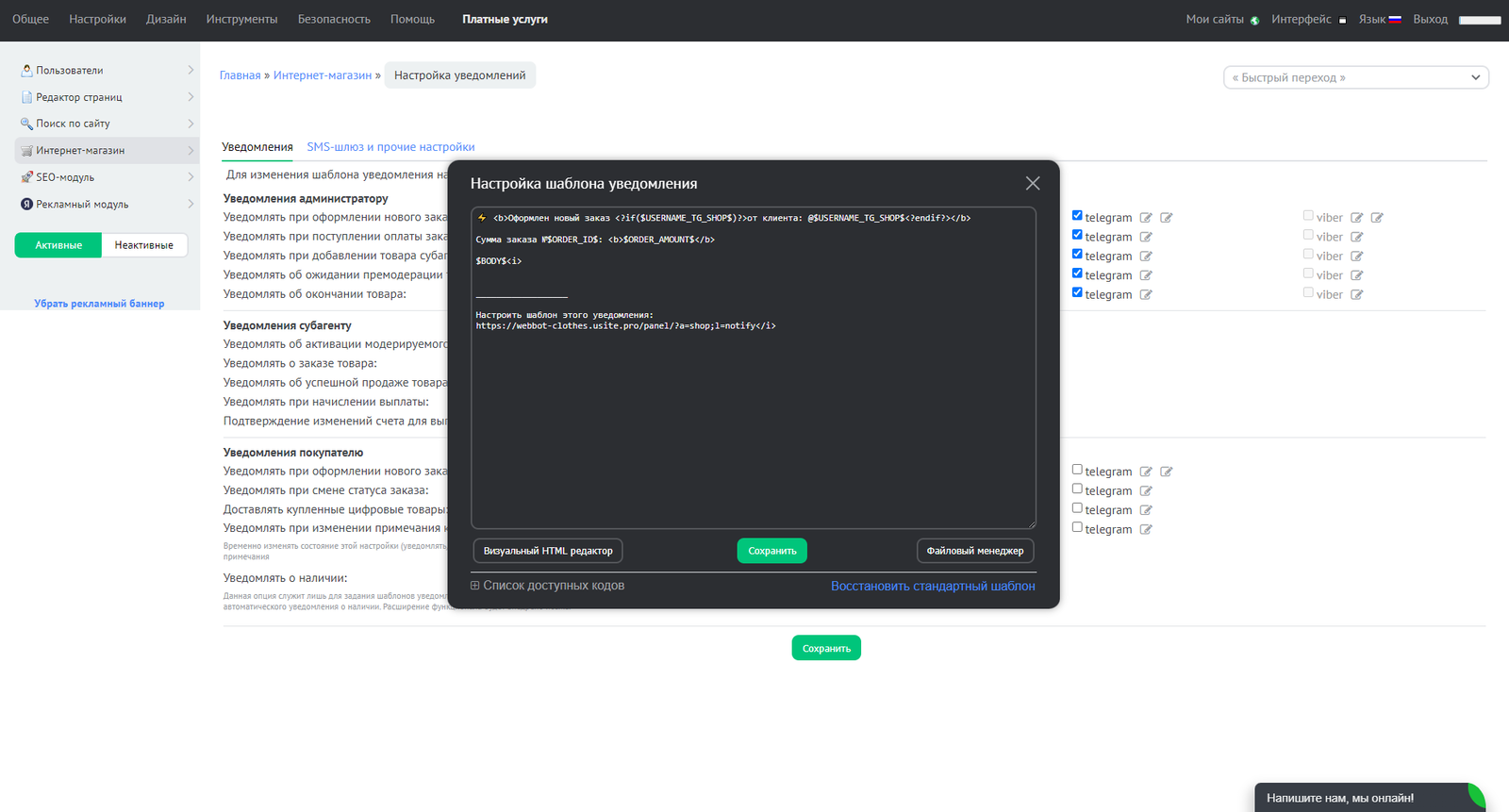Click «Восстановить стандартный шаблон» link
The height and width of the screenshot is (812, 1509).
point(933,586)
